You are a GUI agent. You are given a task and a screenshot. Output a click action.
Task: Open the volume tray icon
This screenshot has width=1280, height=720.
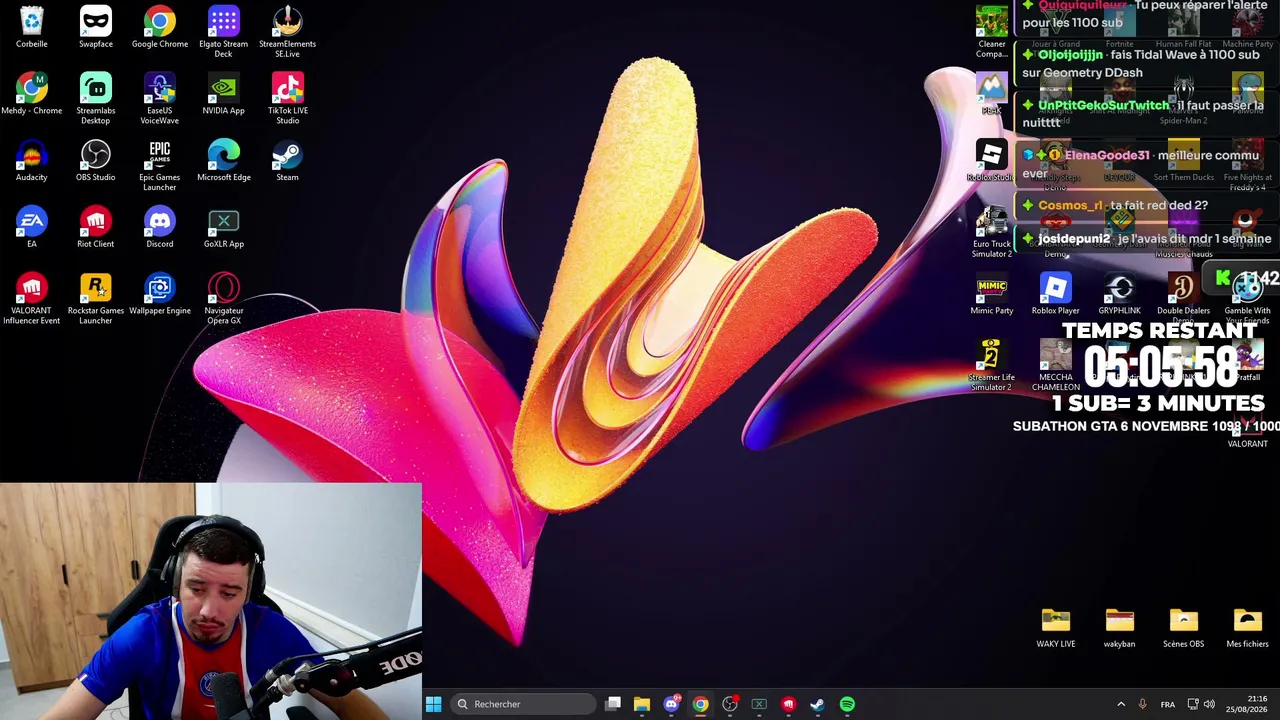tap(1210, 704)
